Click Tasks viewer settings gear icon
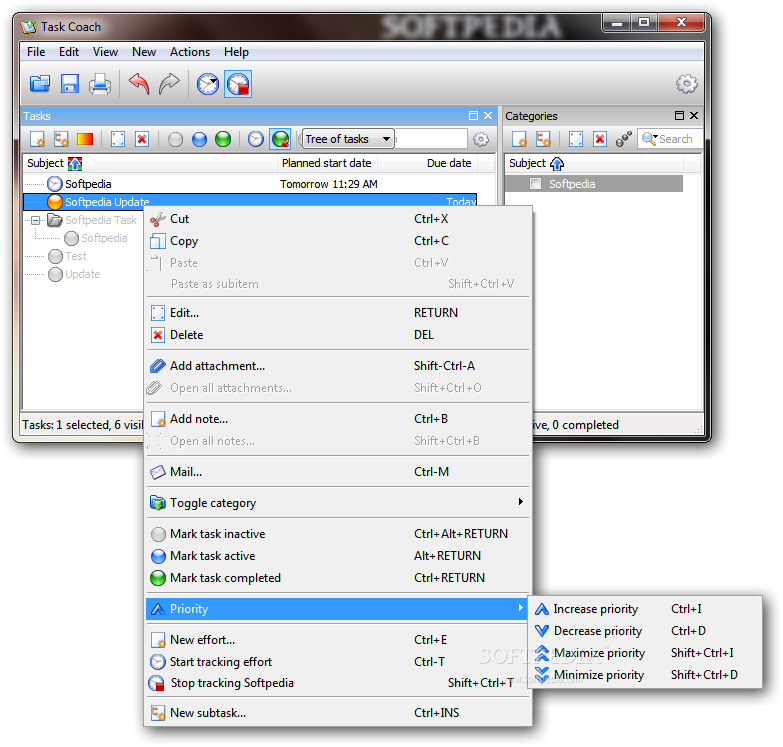Screen dimensions: 783x747 coord(481,139)
